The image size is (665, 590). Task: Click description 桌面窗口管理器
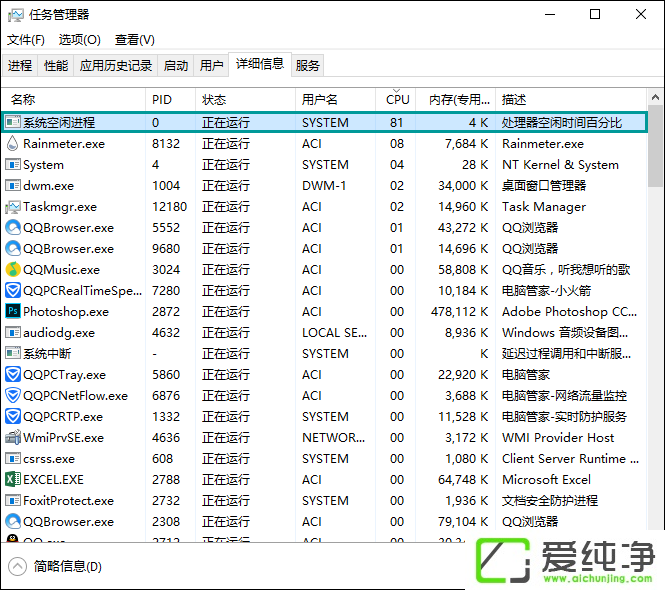click(544, 185)
